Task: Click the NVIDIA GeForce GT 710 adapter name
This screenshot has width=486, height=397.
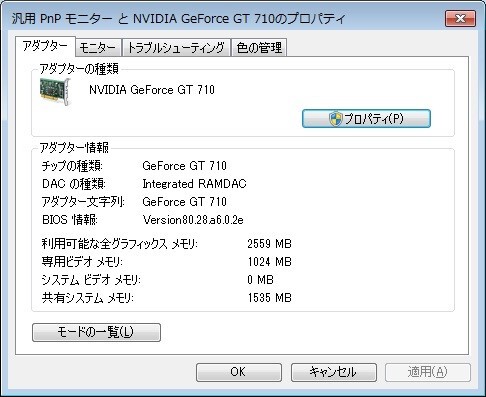Action: coord(152,90)
